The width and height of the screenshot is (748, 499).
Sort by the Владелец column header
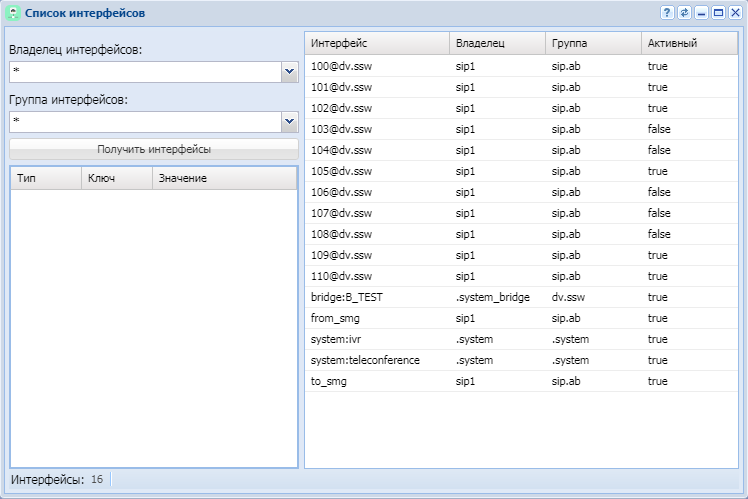tap(496, 44)
